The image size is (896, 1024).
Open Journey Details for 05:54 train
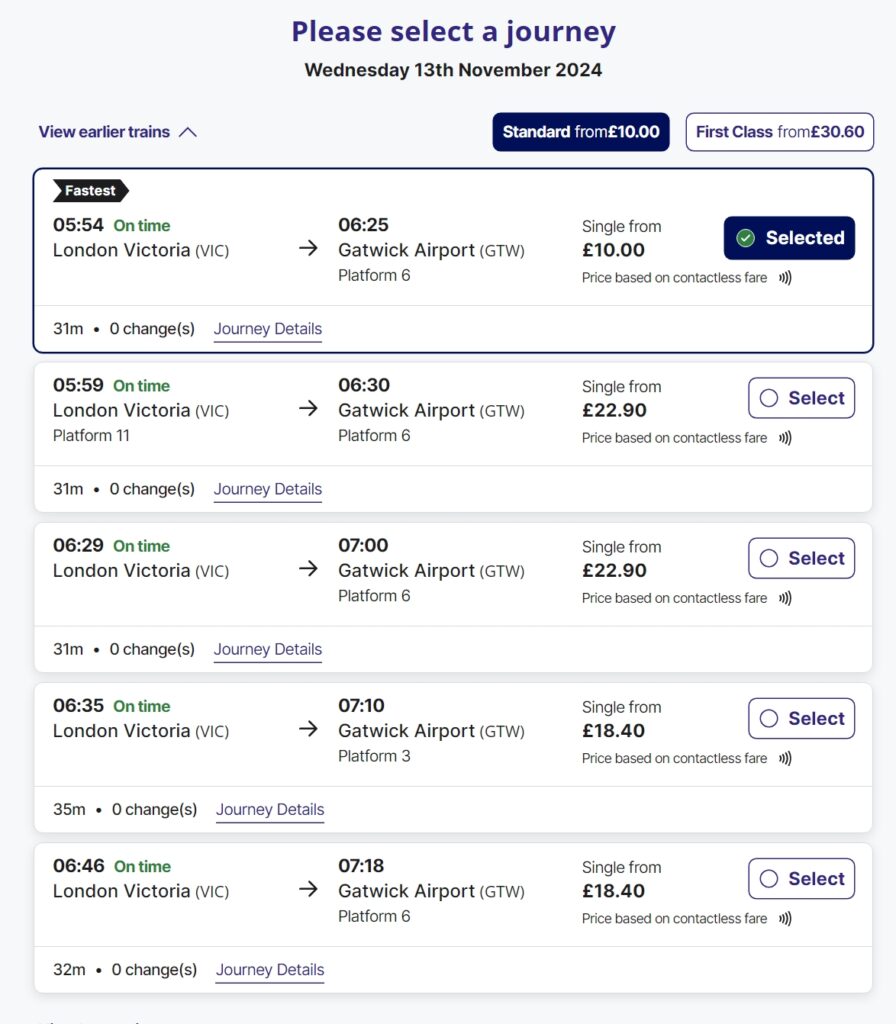[268, 329]
